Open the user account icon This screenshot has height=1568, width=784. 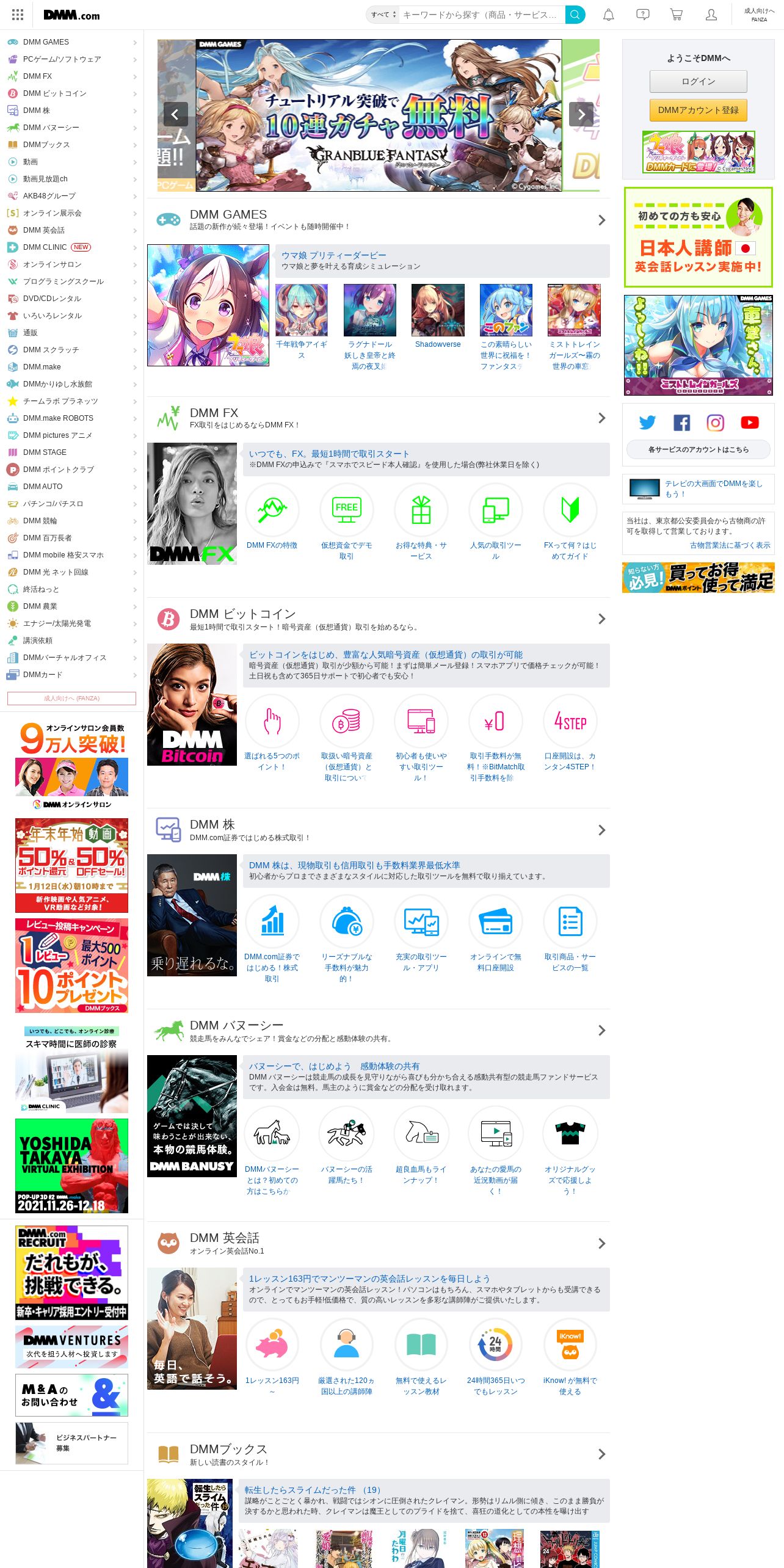click(711, 15)
